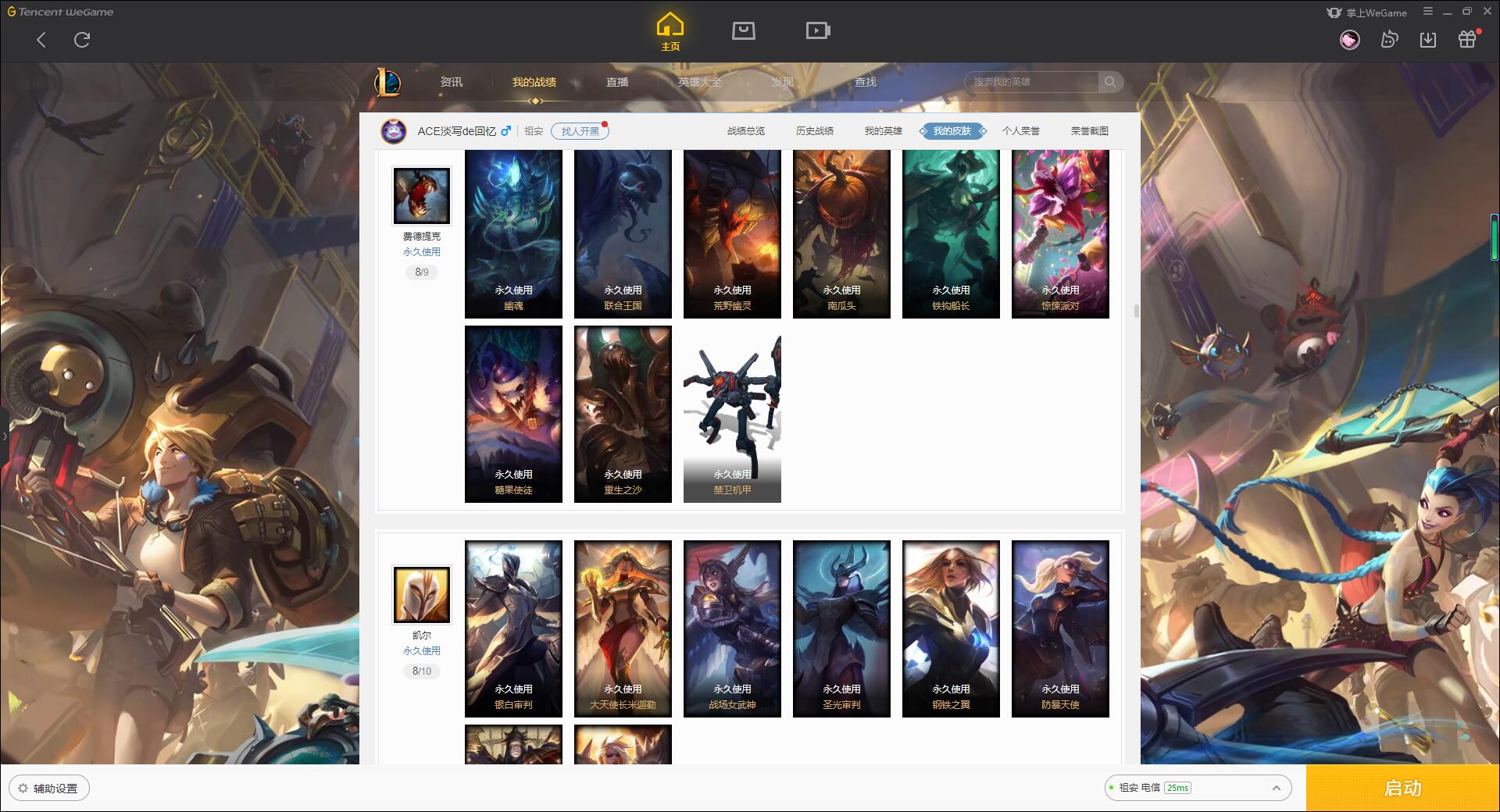Open the download manager icon
The width and height of the screenshot is (1500, 812).
pyautogui.click(x=1428, y=40)
